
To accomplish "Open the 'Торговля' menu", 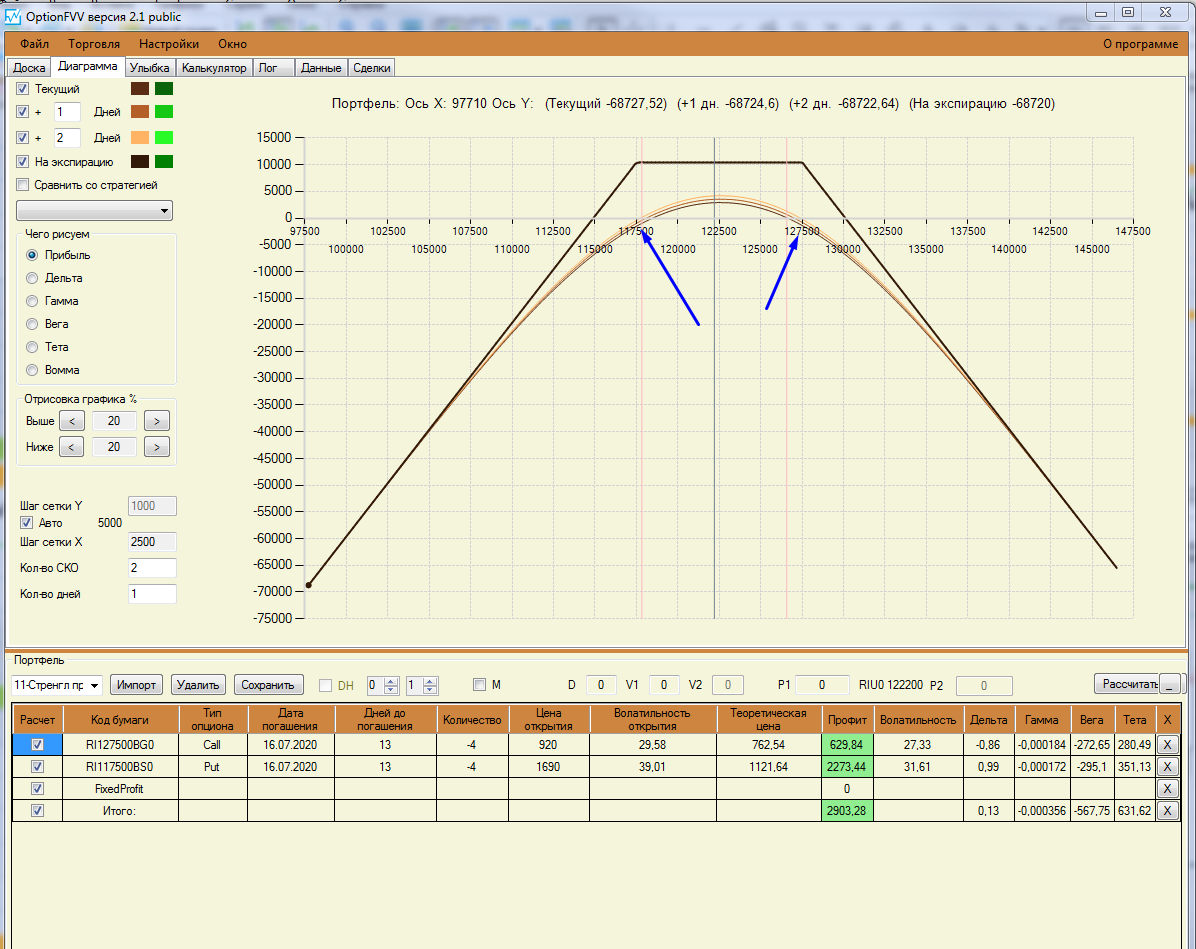I will tap(94, 44).
